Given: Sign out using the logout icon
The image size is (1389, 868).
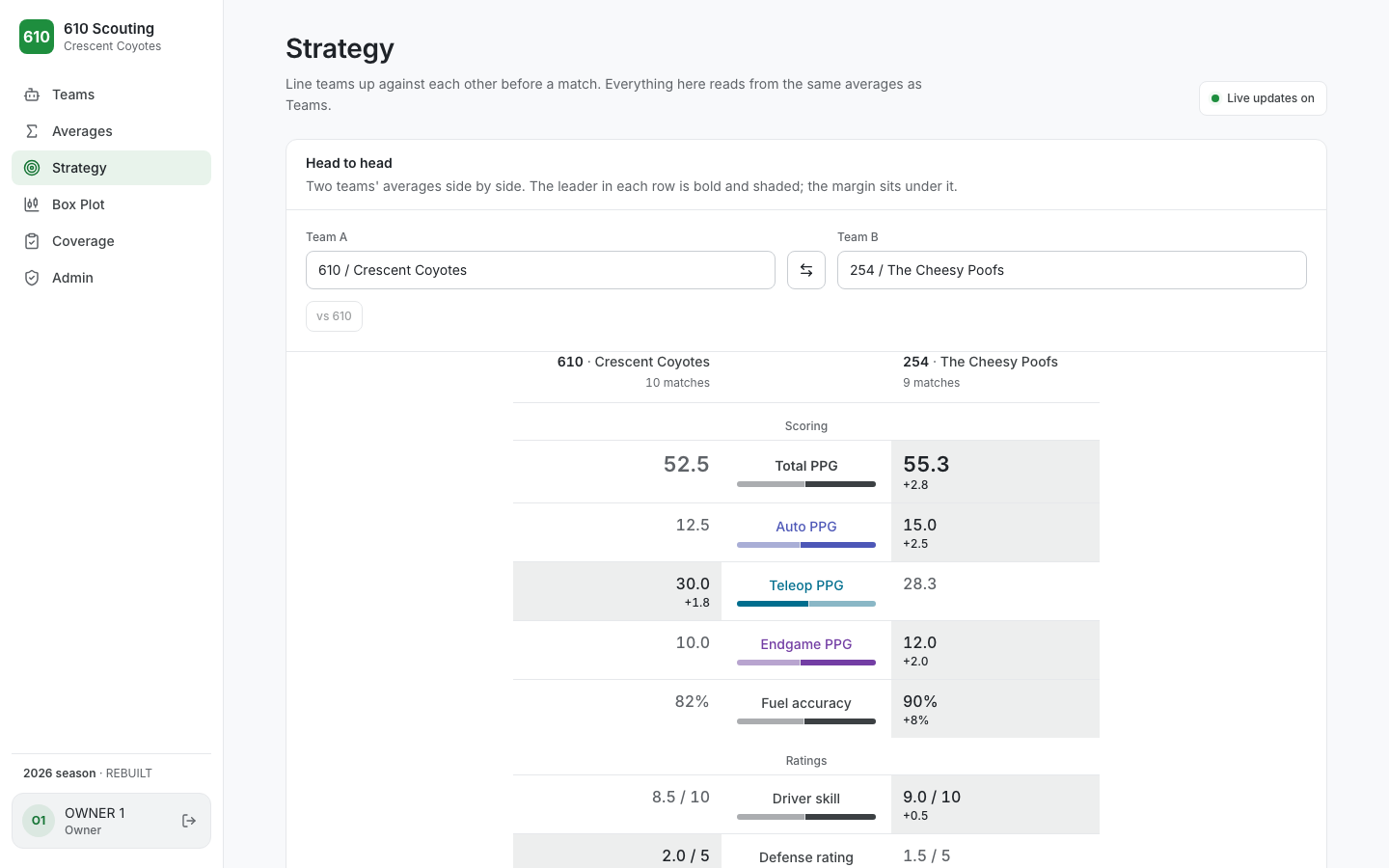Looking at the screenshot, I should (189, 821).
